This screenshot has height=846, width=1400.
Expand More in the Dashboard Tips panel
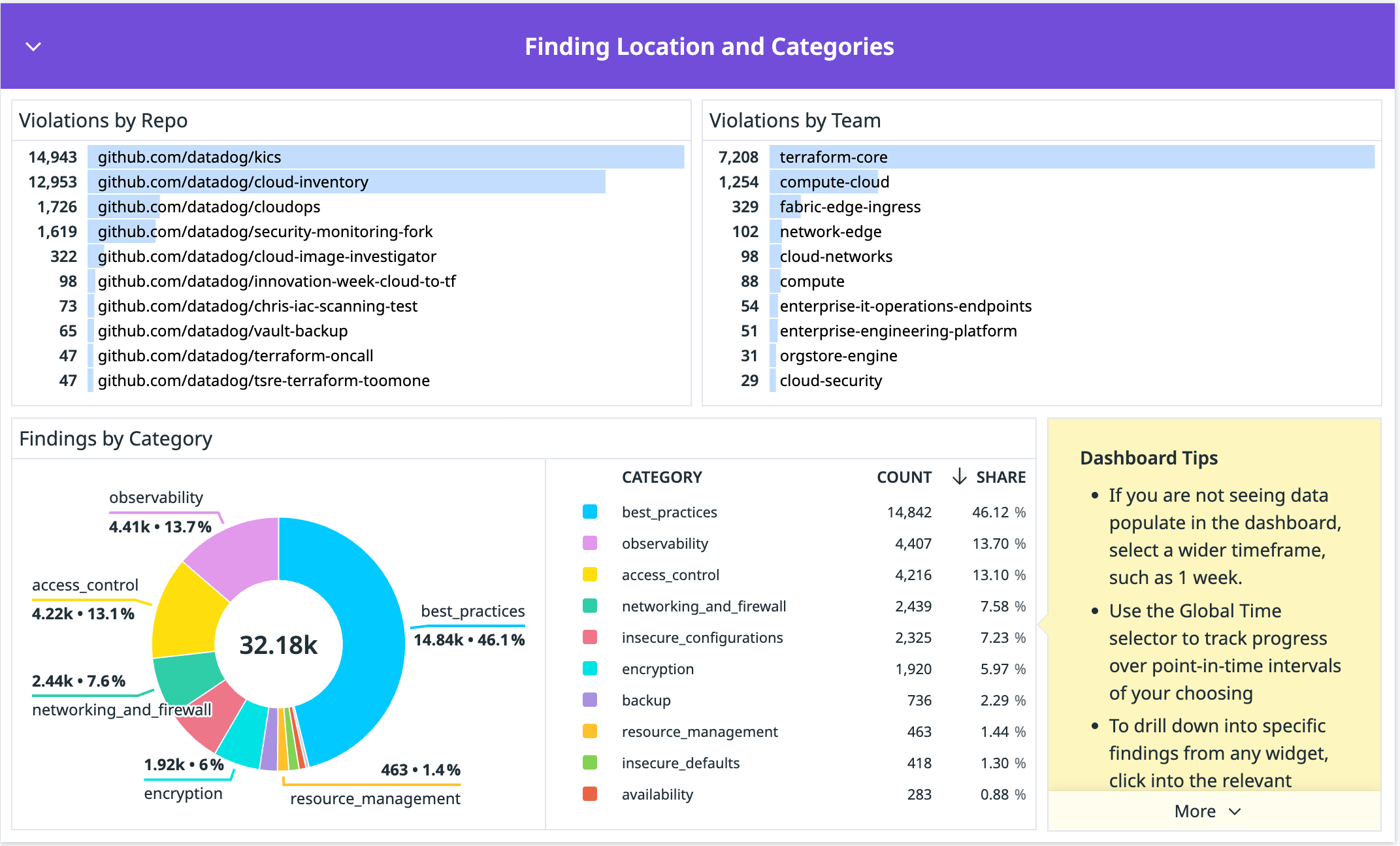(1207, 811)
